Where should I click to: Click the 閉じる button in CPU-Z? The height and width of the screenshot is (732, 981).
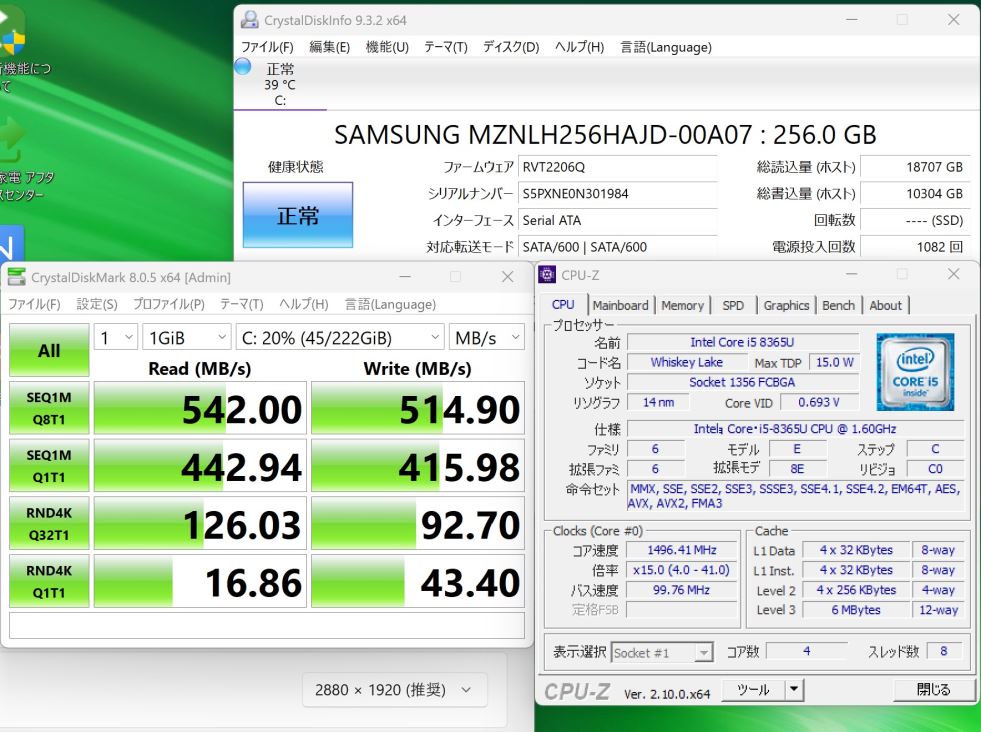tap(932, 689)
